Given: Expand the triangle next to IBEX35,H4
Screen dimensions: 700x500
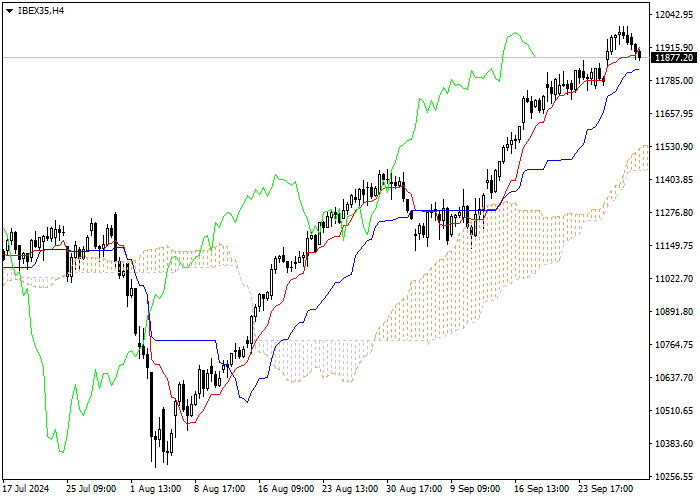Looking at the screenshot, I should coord(9,11).
